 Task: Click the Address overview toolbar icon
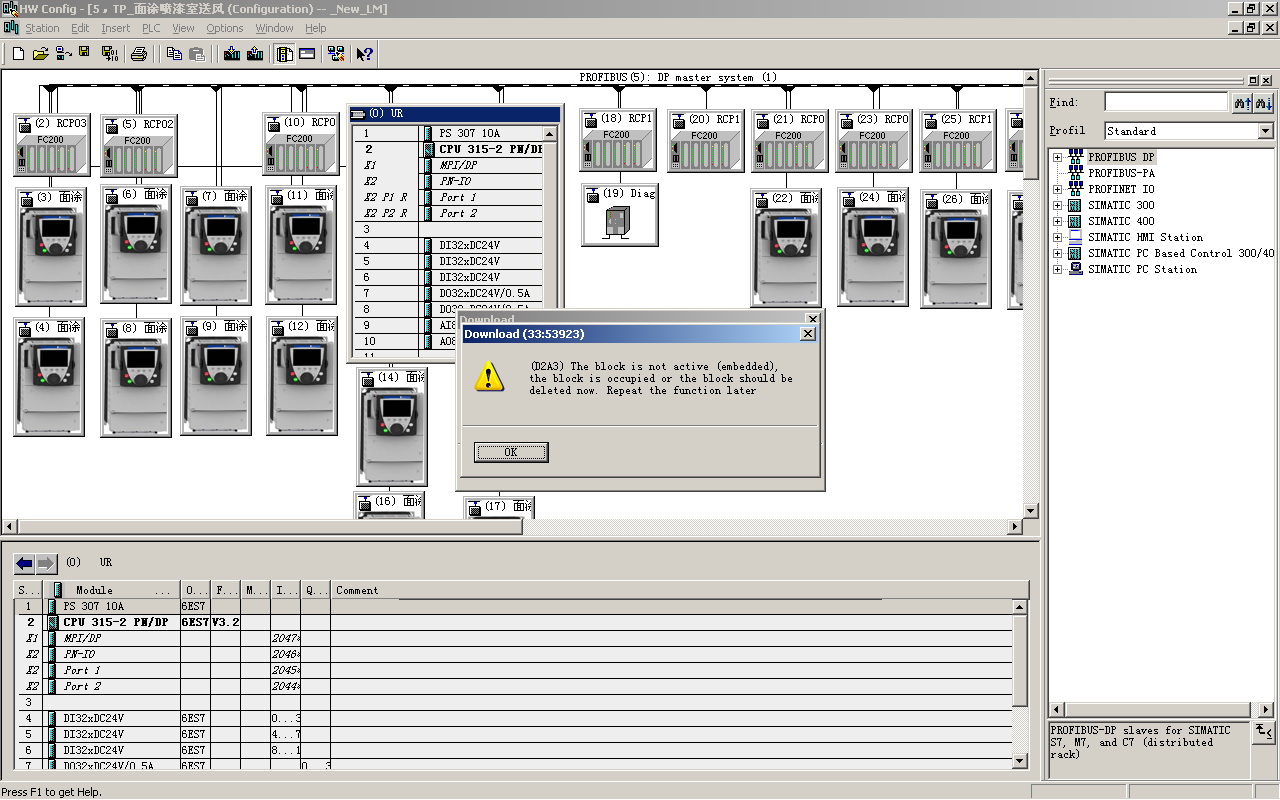(x=307, y=54)
